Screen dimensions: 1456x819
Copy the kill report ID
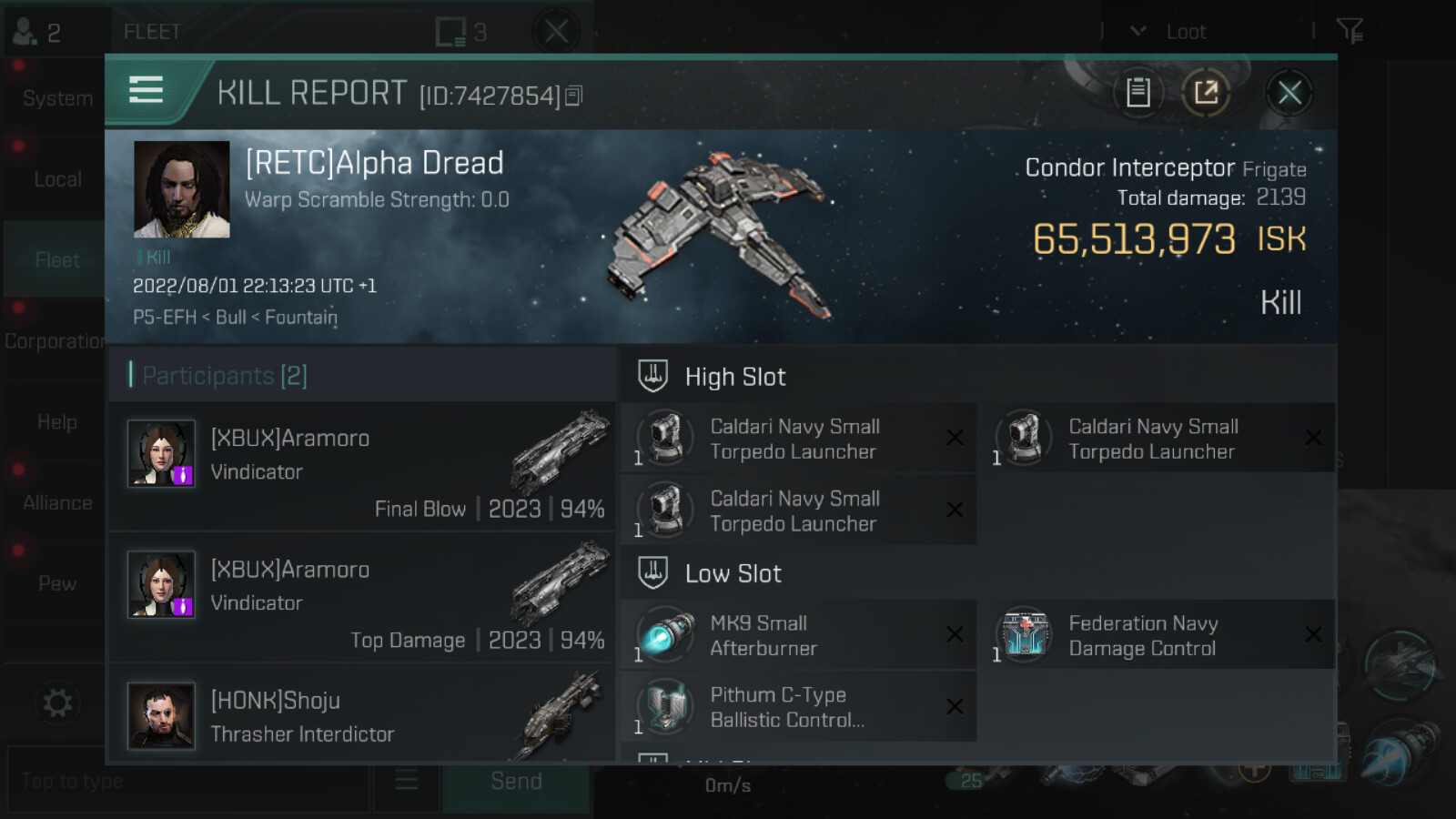573,96
